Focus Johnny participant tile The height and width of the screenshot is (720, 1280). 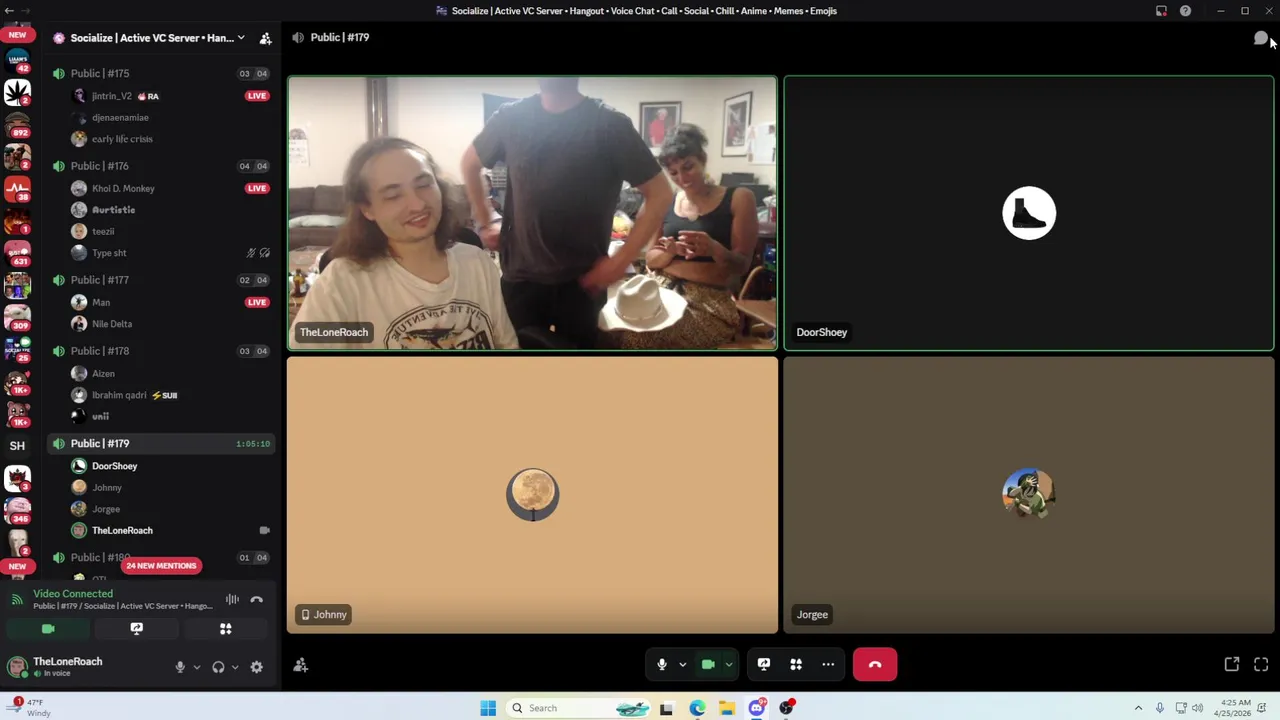pos(532,495)
